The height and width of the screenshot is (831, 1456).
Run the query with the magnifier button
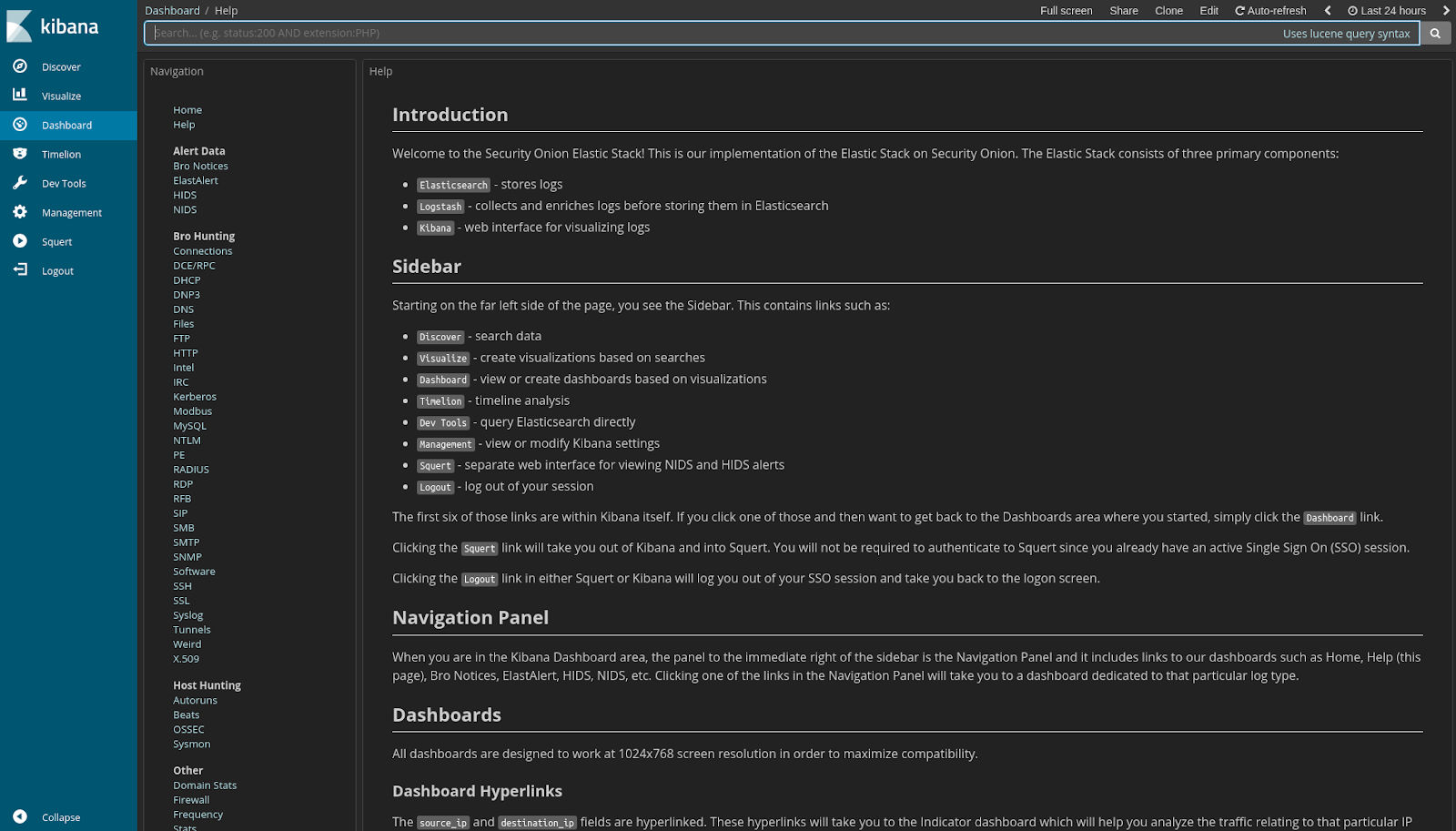[x=1435, y=34]
